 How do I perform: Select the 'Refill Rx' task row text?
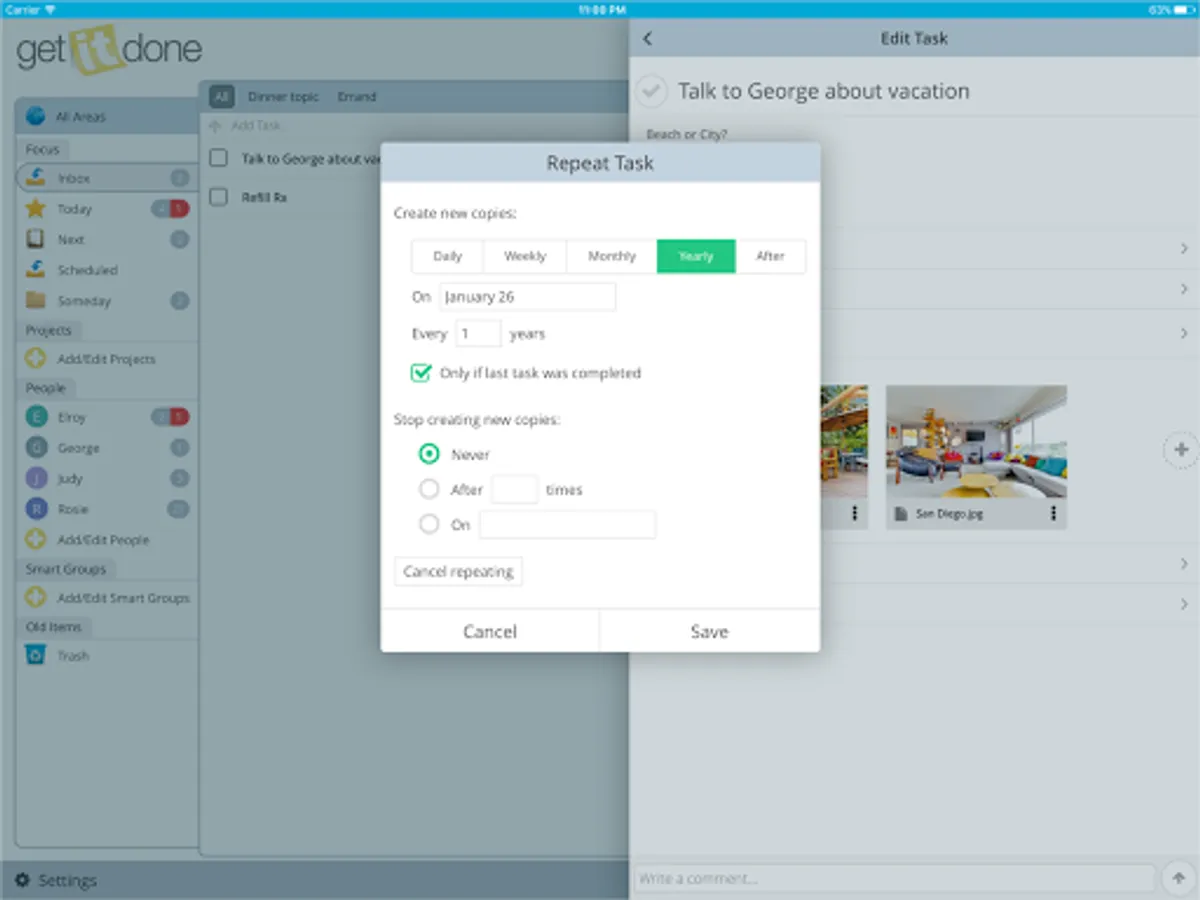[x=264, y=198]
